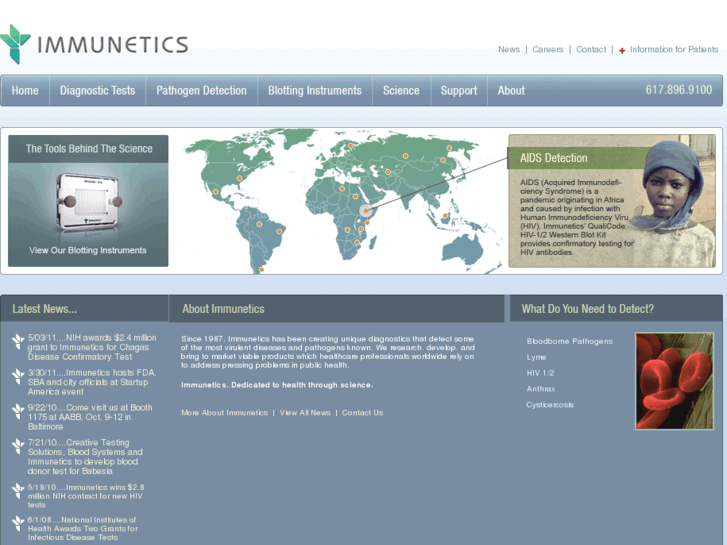
Task: Open Information for Patients link
Action: click(674, 50)
